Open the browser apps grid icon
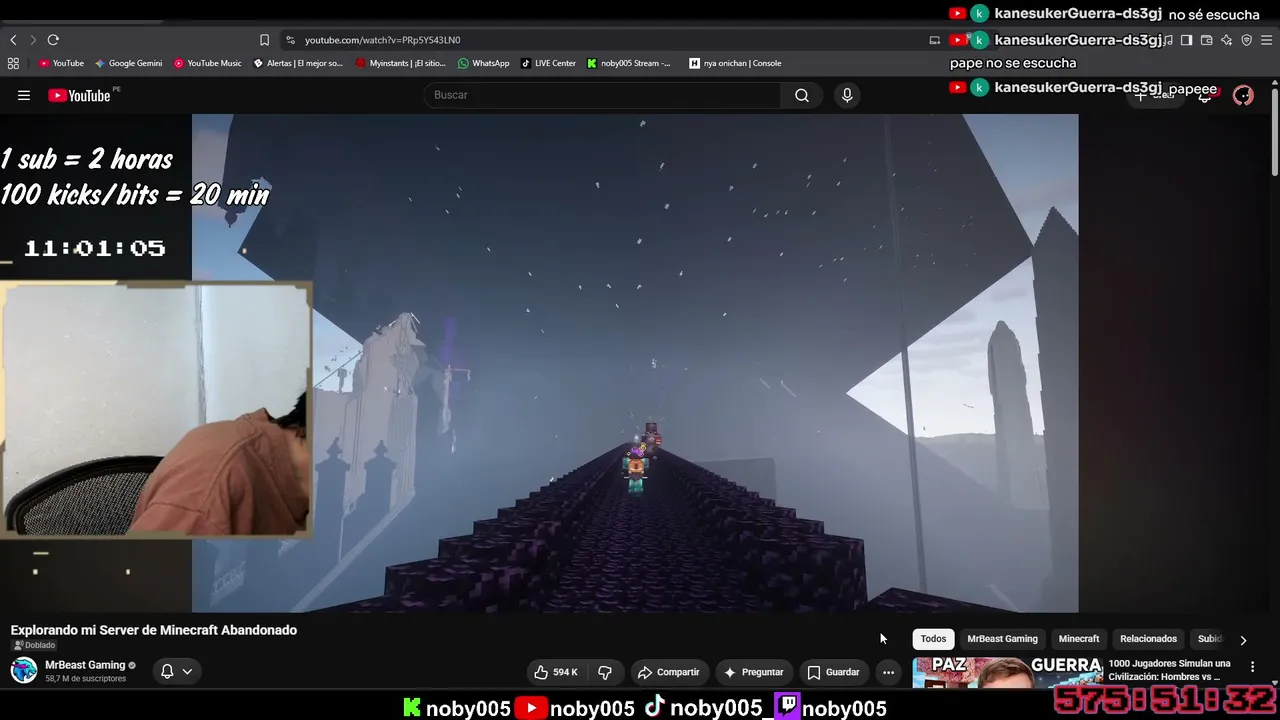Viewport: 1280px width, 720px height. tap(13, 63)
